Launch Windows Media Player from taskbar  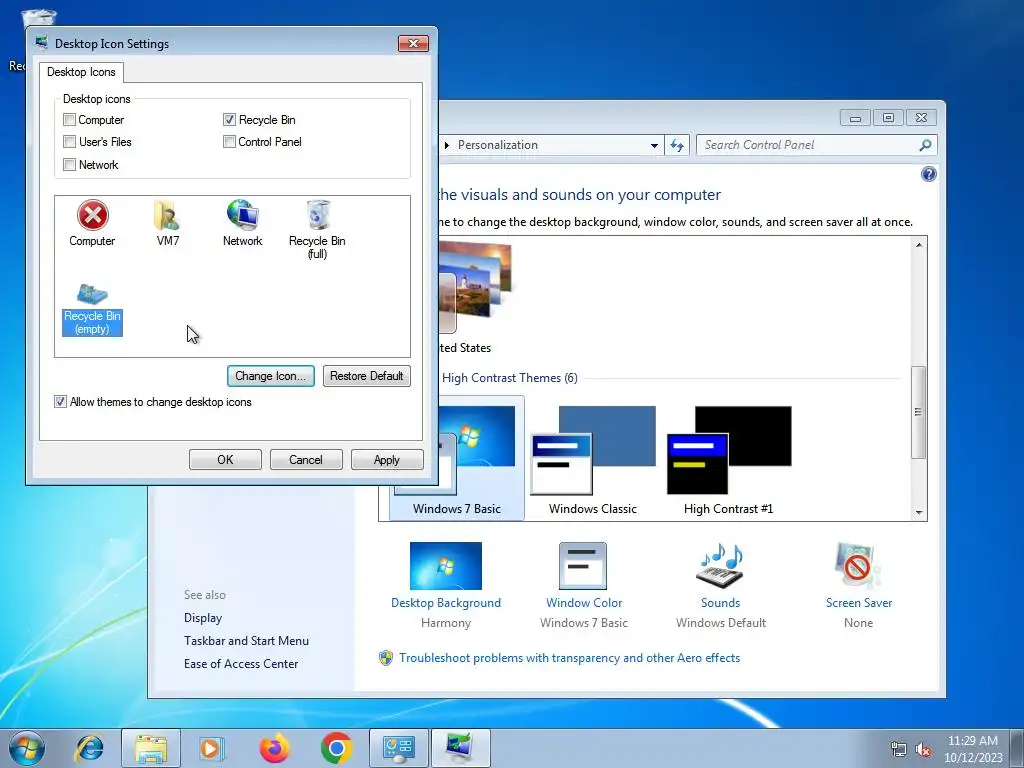(212, 748)
